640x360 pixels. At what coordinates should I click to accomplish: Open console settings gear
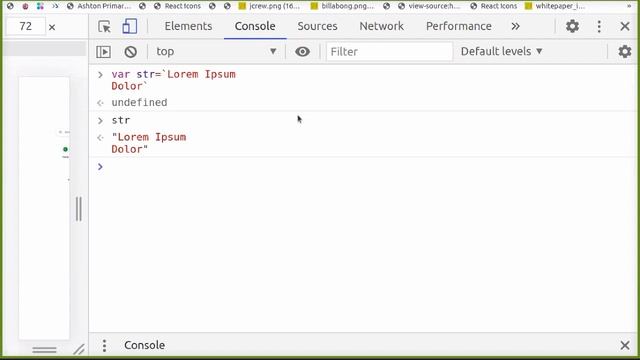[624, 52]
